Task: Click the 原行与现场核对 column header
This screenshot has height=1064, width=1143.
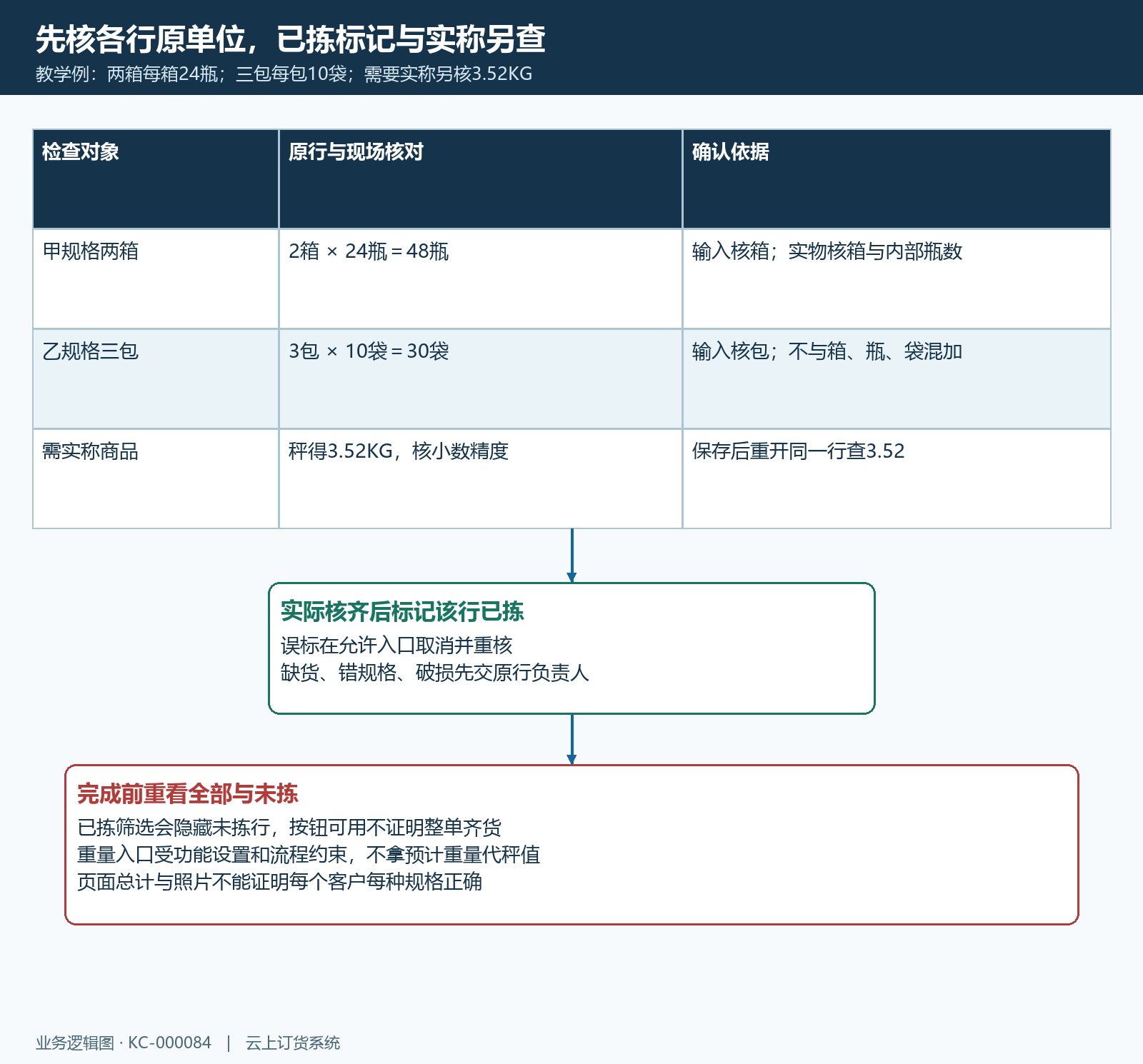Action: point(481,179)
